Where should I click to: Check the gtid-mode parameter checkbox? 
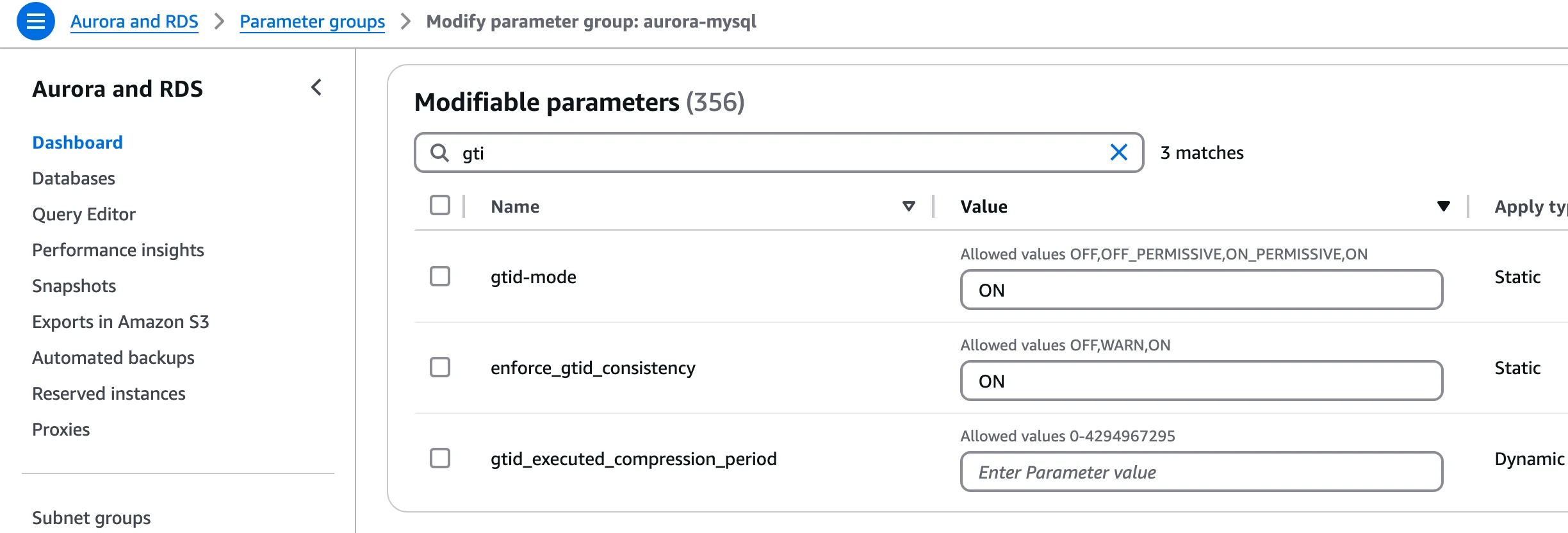(440, 277)
